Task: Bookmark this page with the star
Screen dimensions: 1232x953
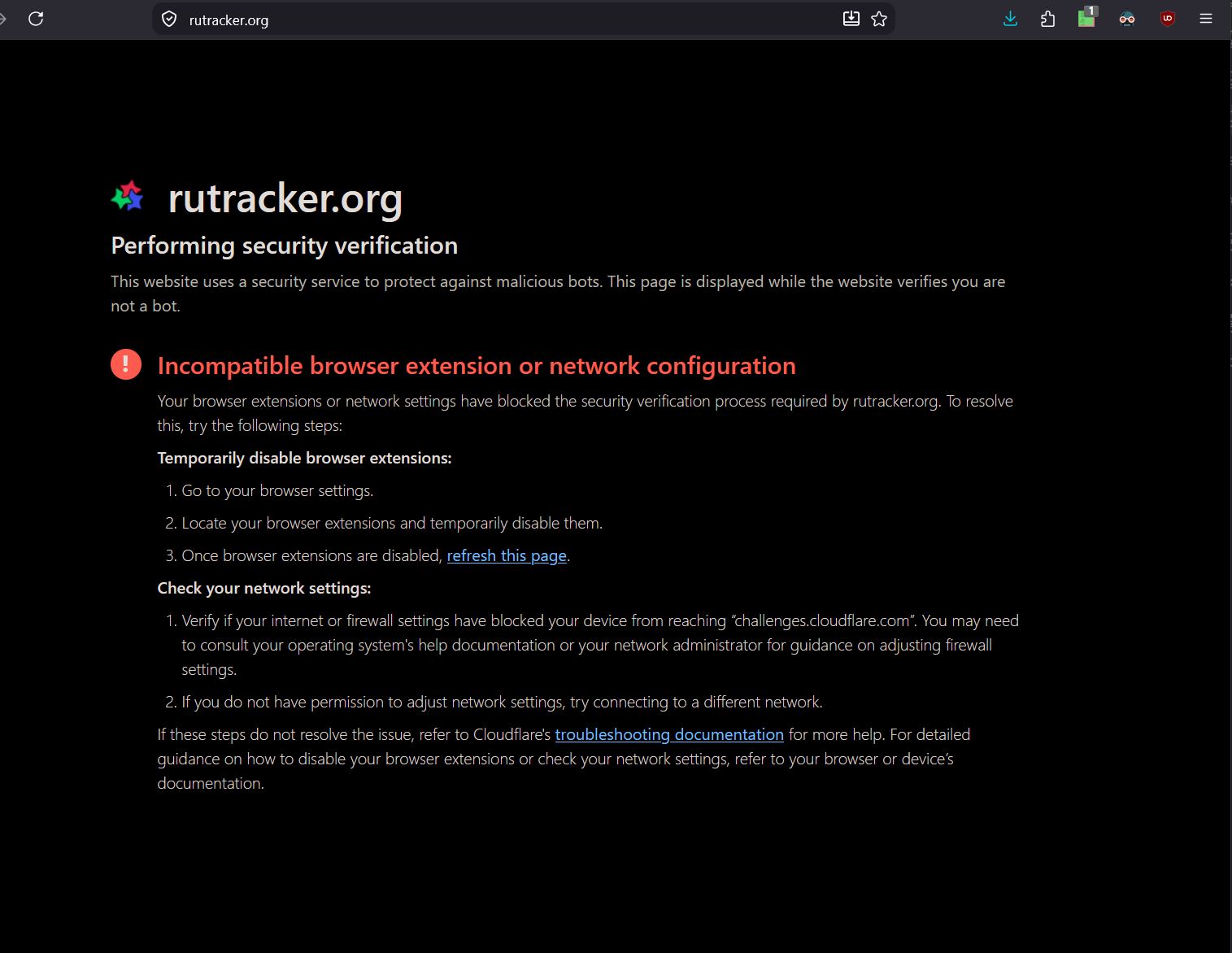Action: [x=879, y=19]
